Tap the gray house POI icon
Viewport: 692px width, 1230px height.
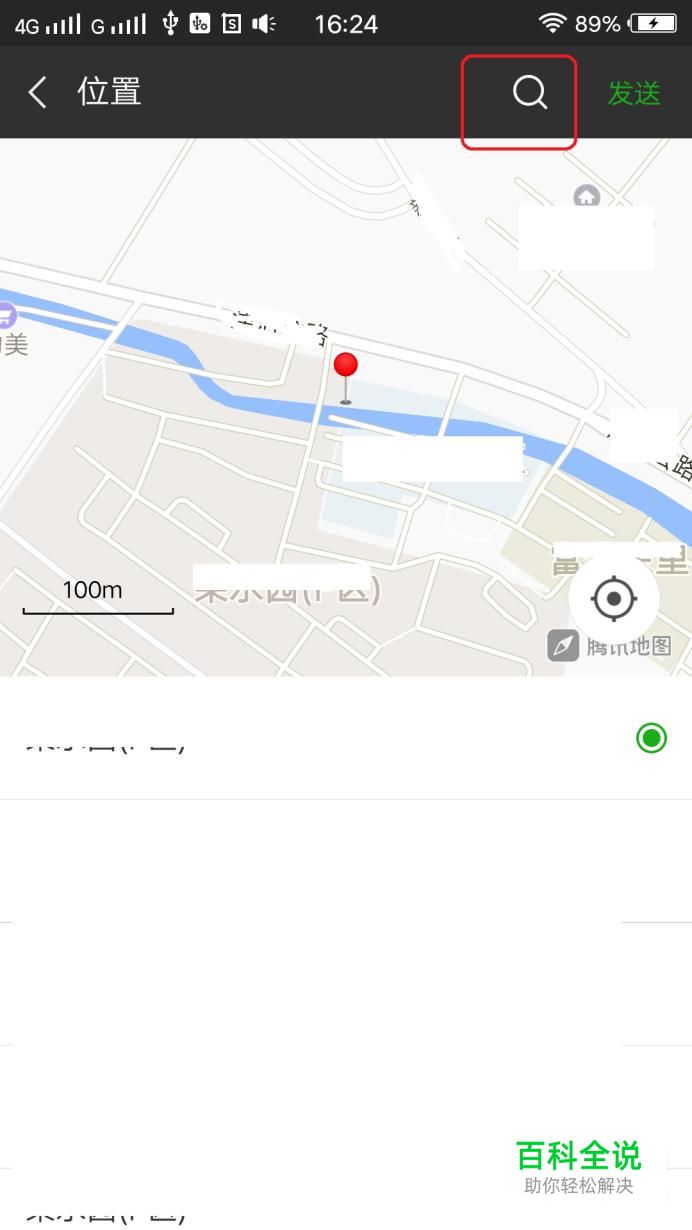[586, 196]
